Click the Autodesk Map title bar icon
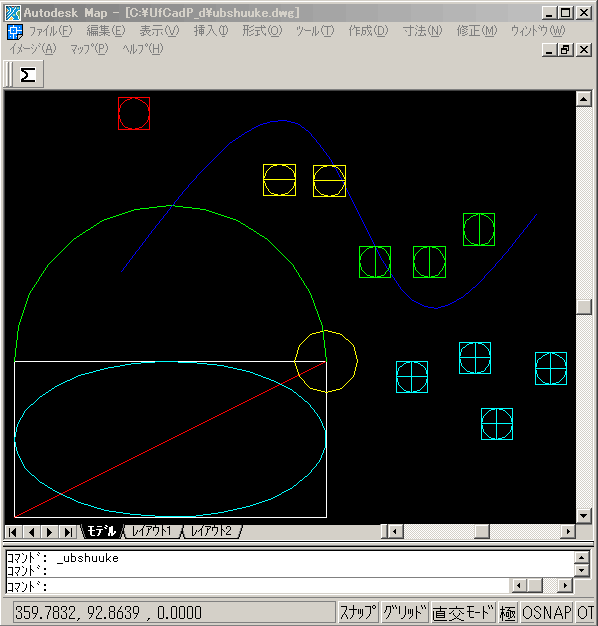The image size is (598, 626). coord(13,13)
